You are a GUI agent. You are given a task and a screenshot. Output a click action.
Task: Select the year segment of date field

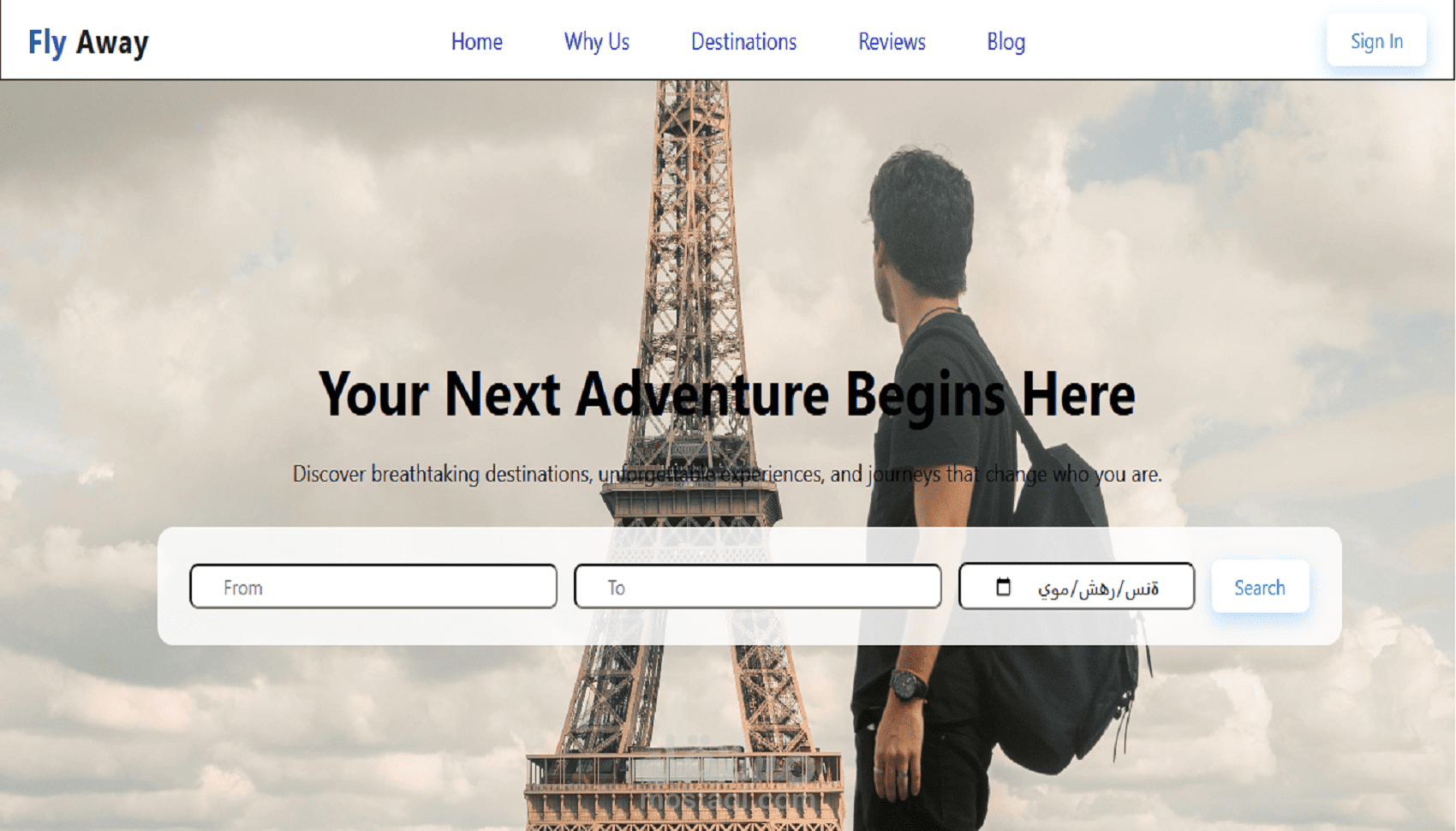(1142, 589)
